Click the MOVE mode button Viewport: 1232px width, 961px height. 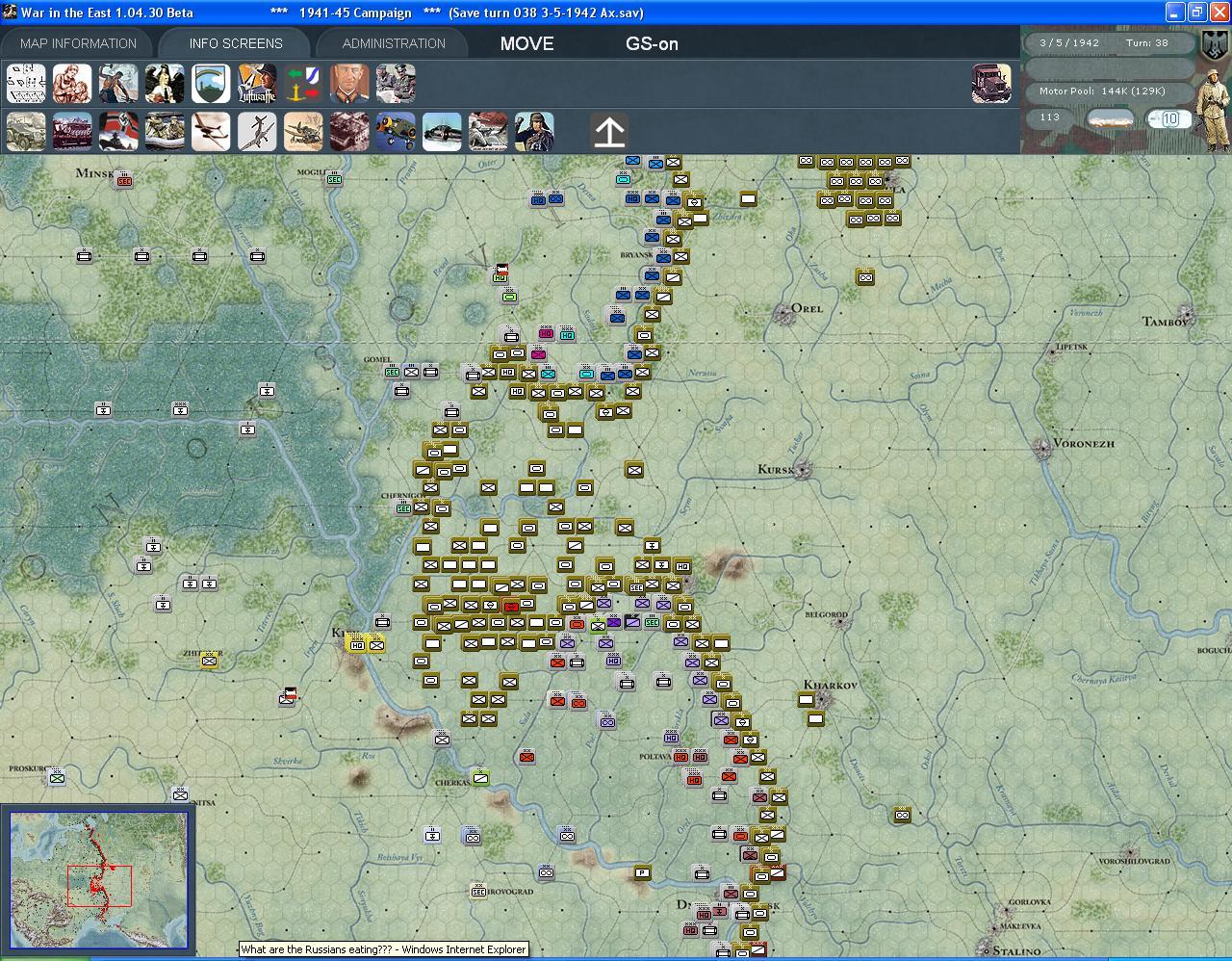click(x=526, y=43)
